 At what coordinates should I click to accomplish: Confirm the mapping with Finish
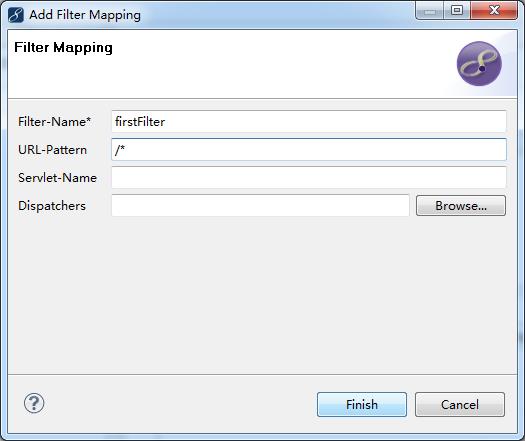[x=362, y=405]
